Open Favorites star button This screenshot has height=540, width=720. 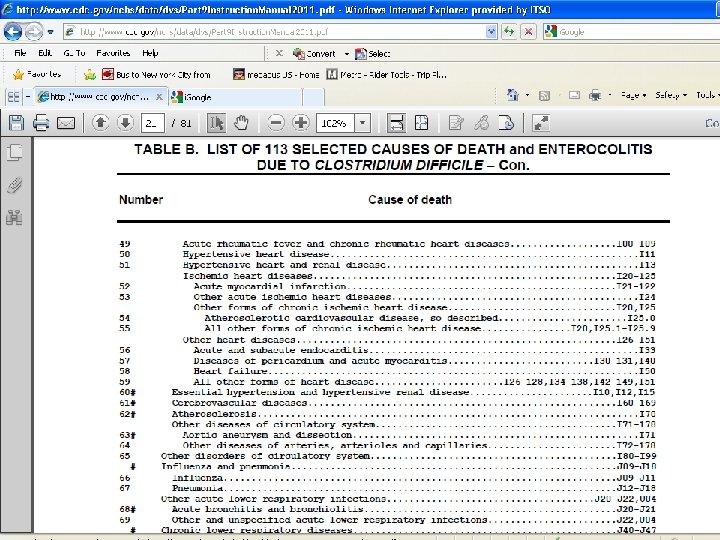pyautogui.click(x=37, y=74)
